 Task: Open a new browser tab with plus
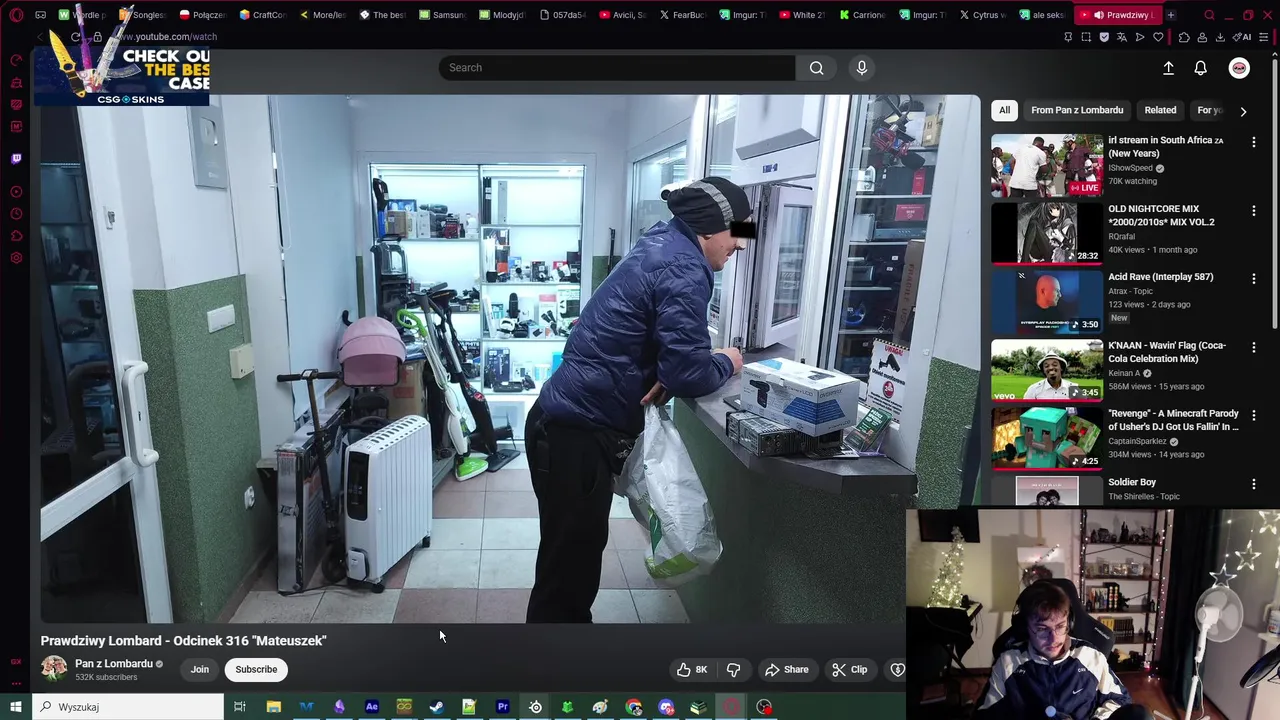tap(1170, 15)
